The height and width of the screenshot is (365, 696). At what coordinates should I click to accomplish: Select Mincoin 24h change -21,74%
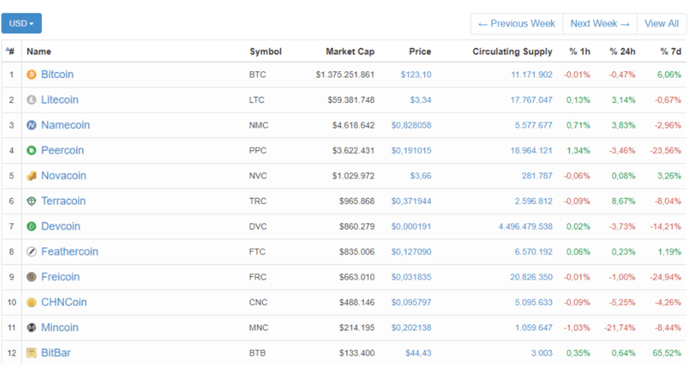(619, 328)
